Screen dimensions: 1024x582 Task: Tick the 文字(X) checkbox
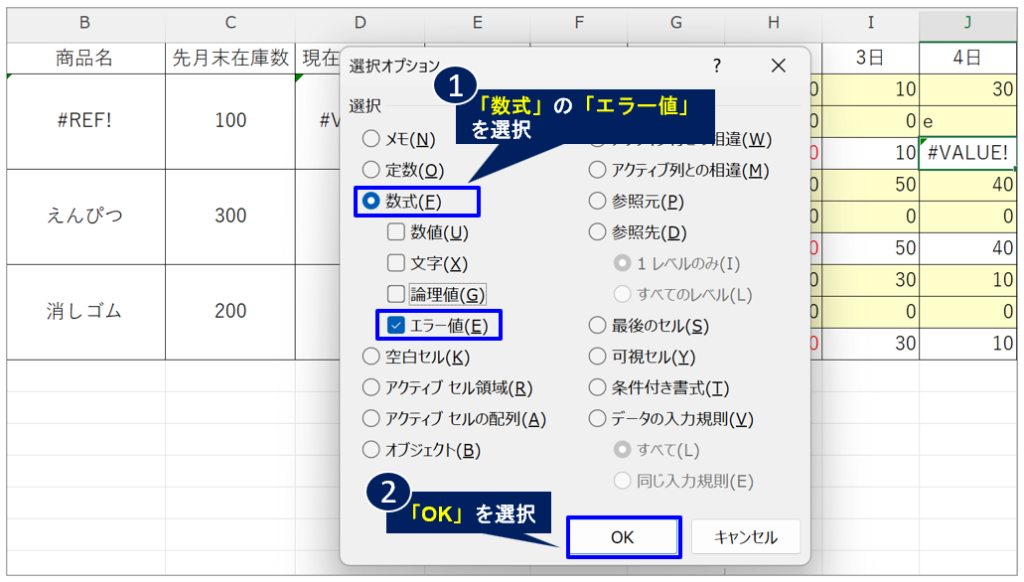[x=396, y=264]
